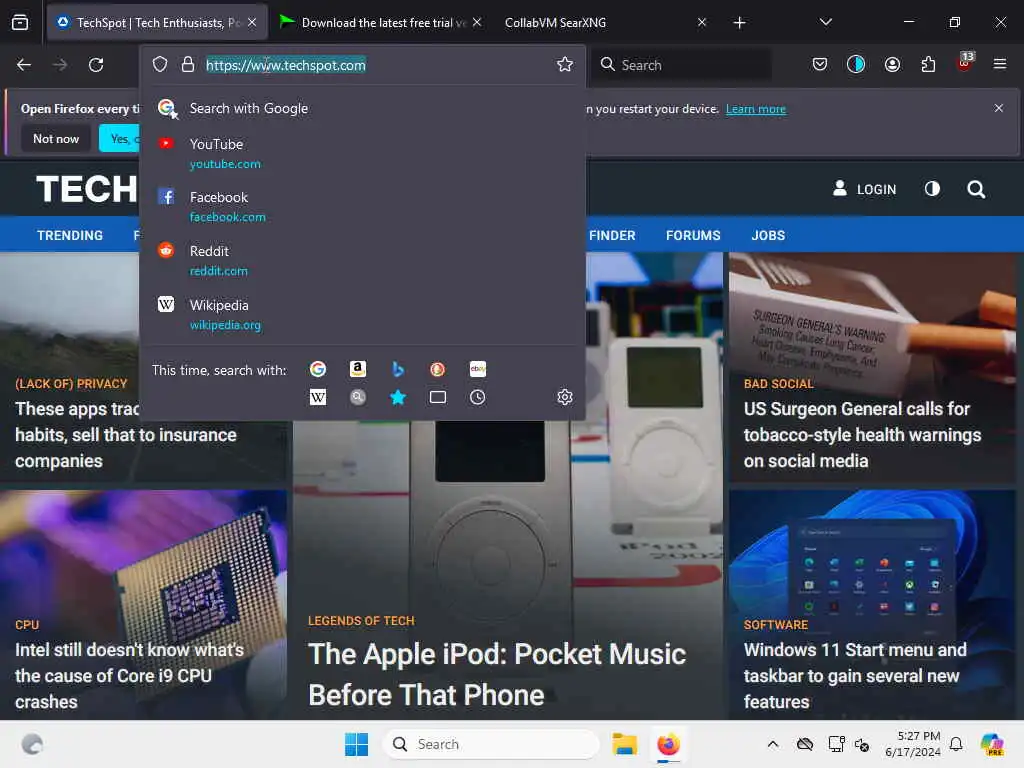
Task: Dismiss the notification bar with X
Action: tap(999, 108)
